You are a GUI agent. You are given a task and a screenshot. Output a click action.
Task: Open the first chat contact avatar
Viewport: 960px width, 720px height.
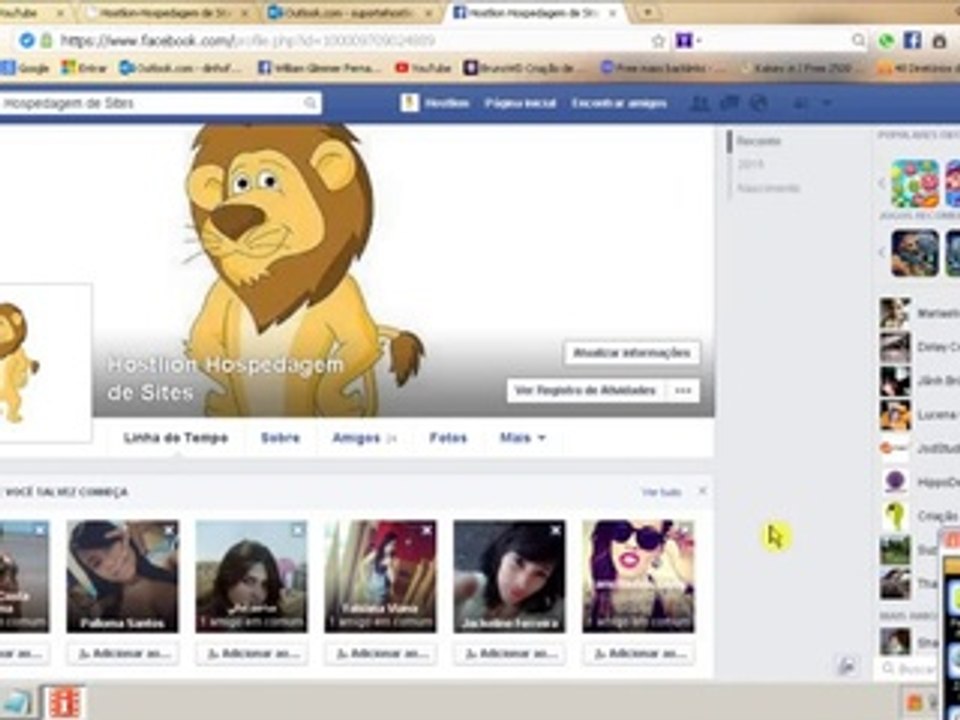coord(895,313)
